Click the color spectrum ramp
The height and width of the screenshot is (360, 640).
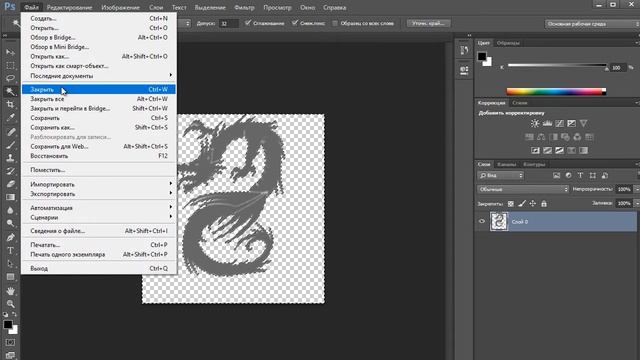tap(556, 91)
